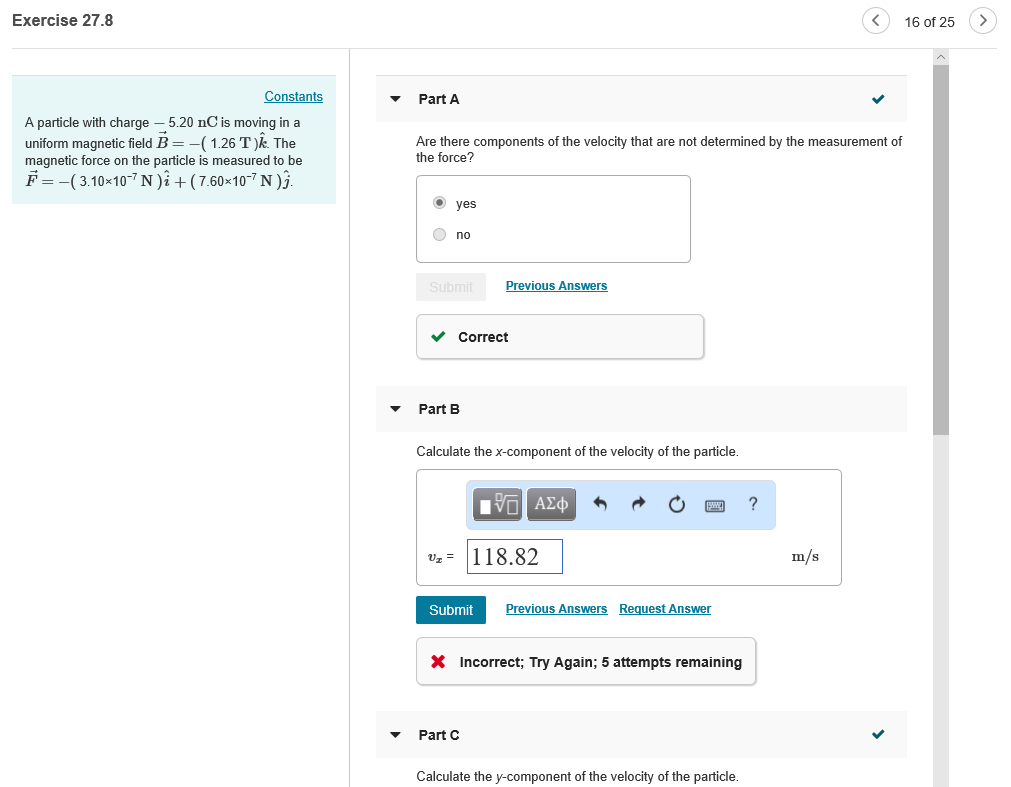Expand the Part C section
Screen dimensions: 1011x787
click(x=394, y=735)
